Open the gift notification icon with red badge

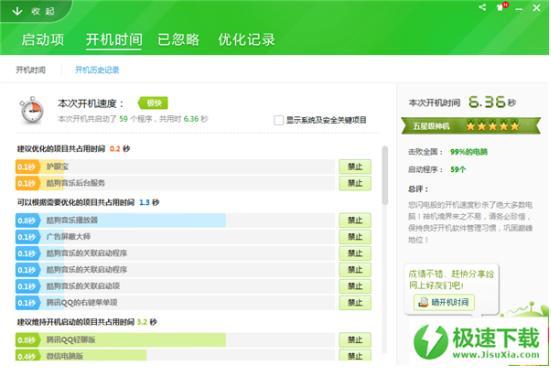[x=502, y=7]
